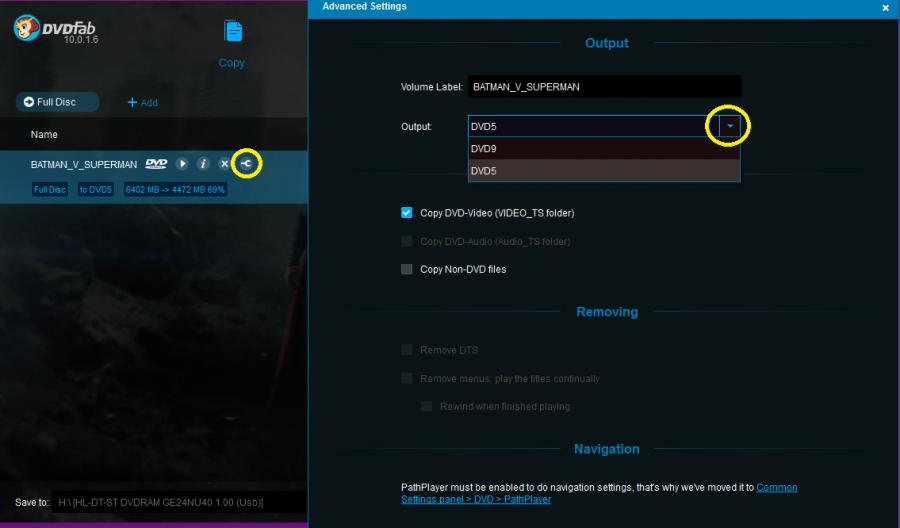Screen dimensions: 900x528
Task: Click the Add source button
Action: pyautogui.click(x=142, y=103)
